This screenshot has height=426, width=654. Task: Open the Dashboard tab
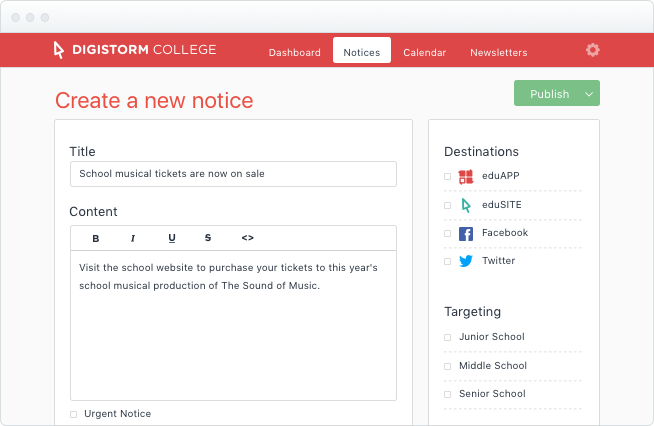click(294, 53)
